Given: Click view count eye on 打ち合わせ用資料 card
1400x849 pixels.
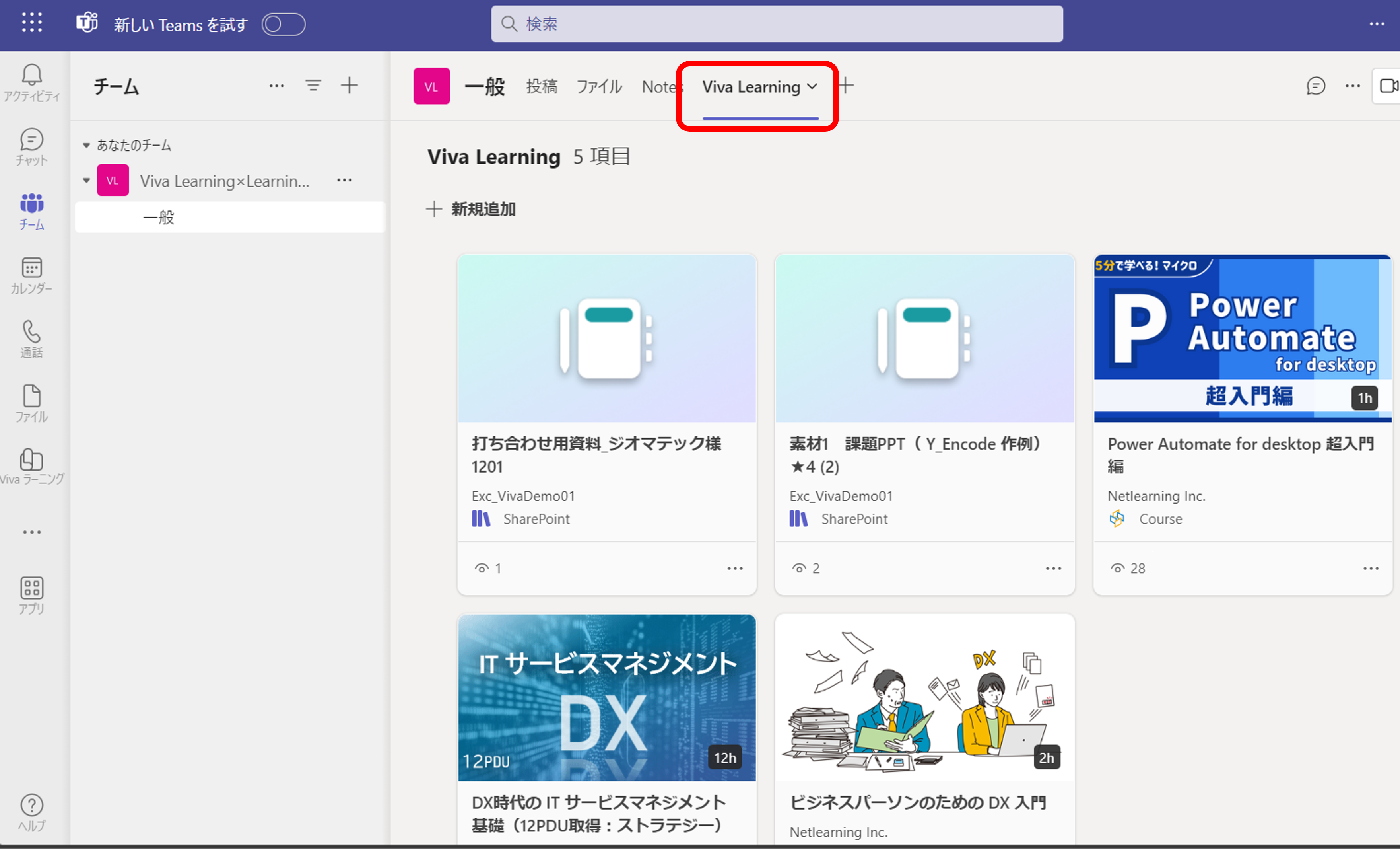Looking at the screenshot, I should (x=482, y=569).
